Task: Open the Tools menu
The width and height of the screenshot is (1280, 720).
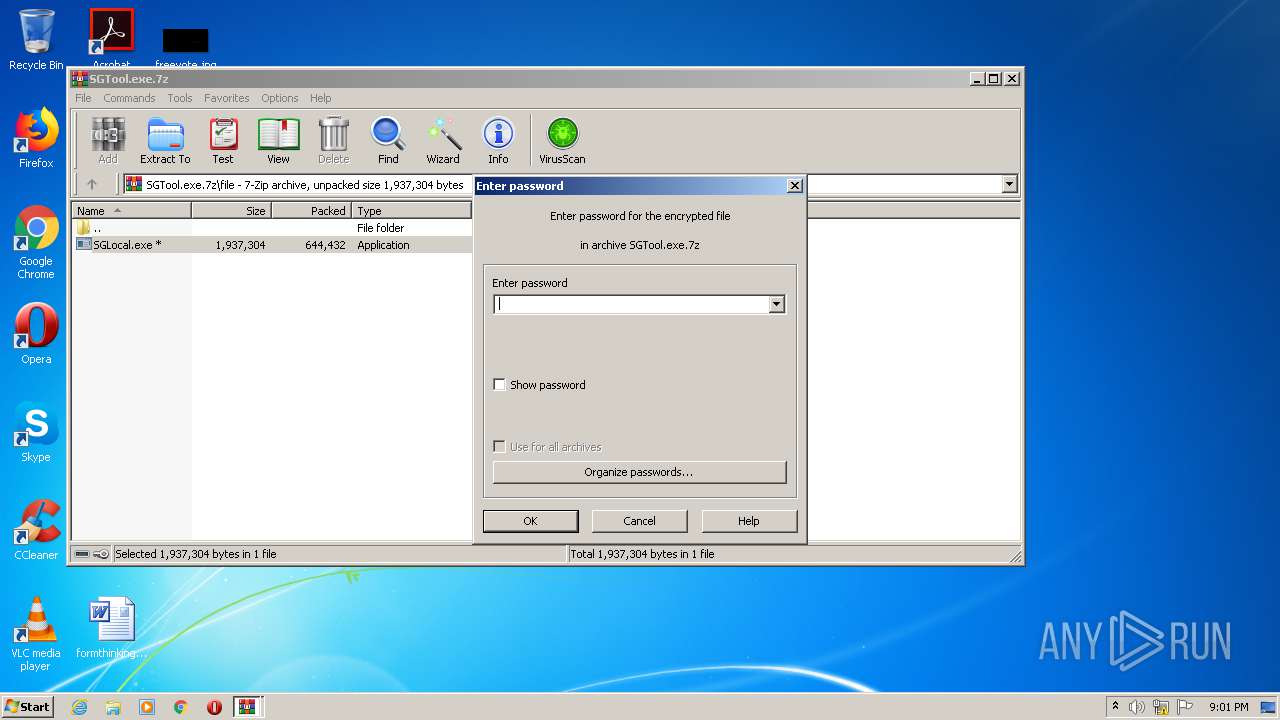Action: tap(180, 98)
